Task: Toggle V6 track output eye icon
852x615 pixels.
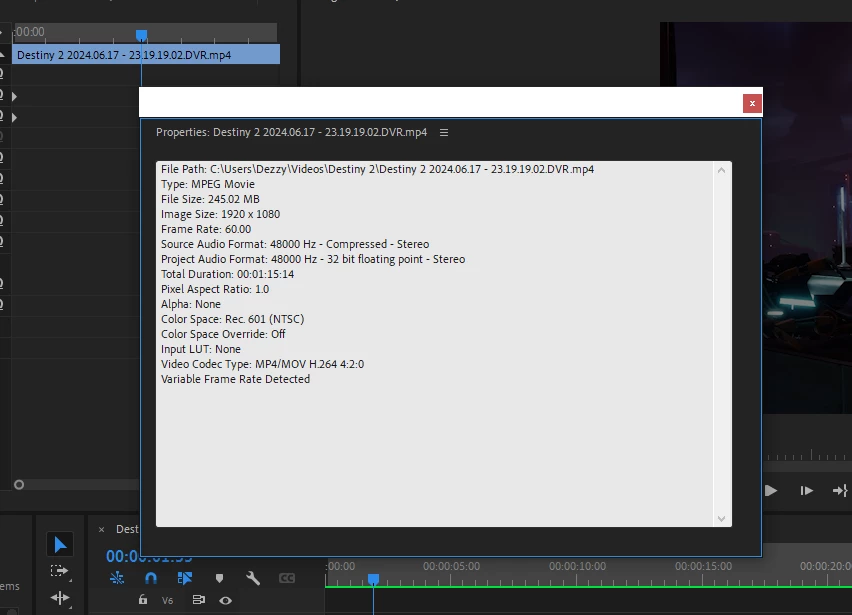Action: coord(225,600)
